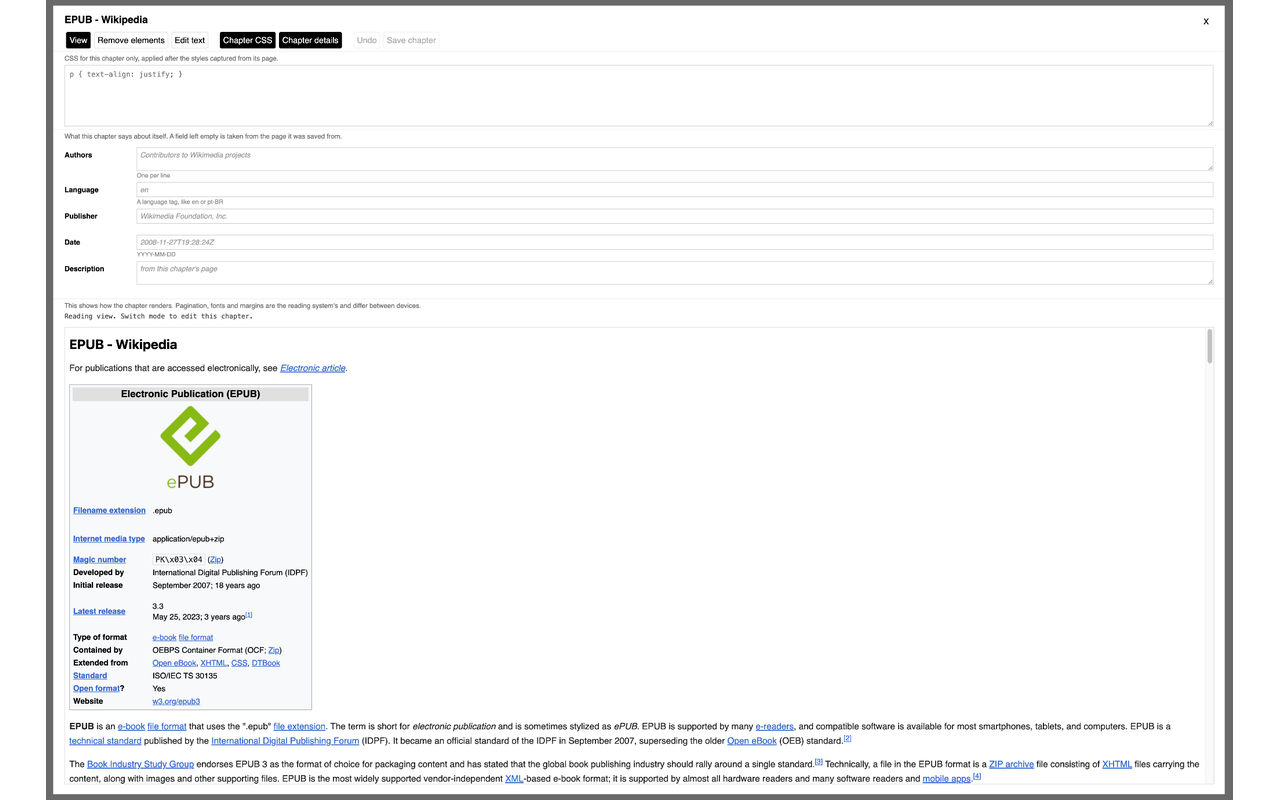Open the Filename extension link in infobox
This screenshot has height=800, width=1280.
[x=109, y=510]
